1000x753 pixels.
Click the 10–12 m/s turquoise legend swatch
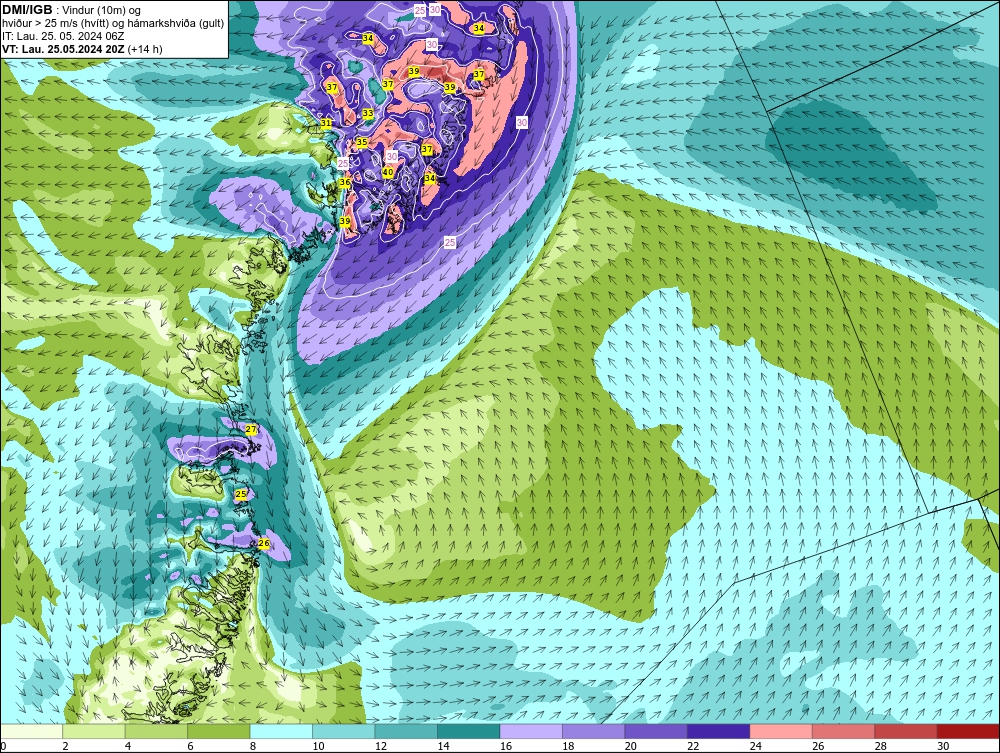pyautogui.click(x=344, y=731)
